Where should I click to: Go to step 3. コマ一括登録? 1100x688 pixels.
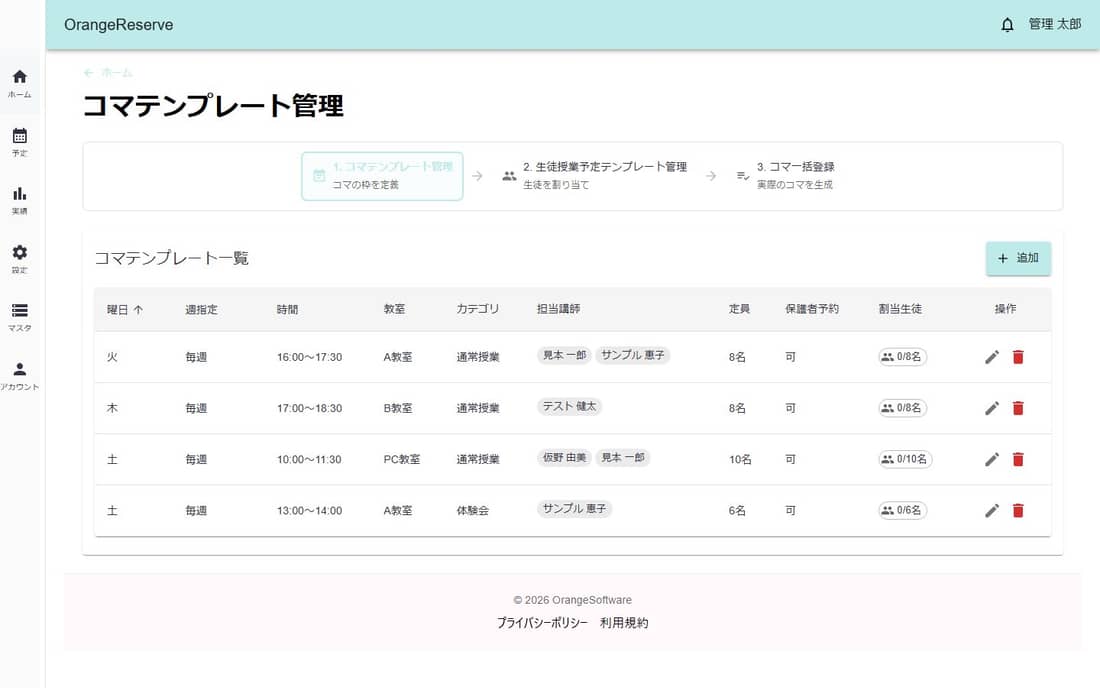(x=785, y=176)
